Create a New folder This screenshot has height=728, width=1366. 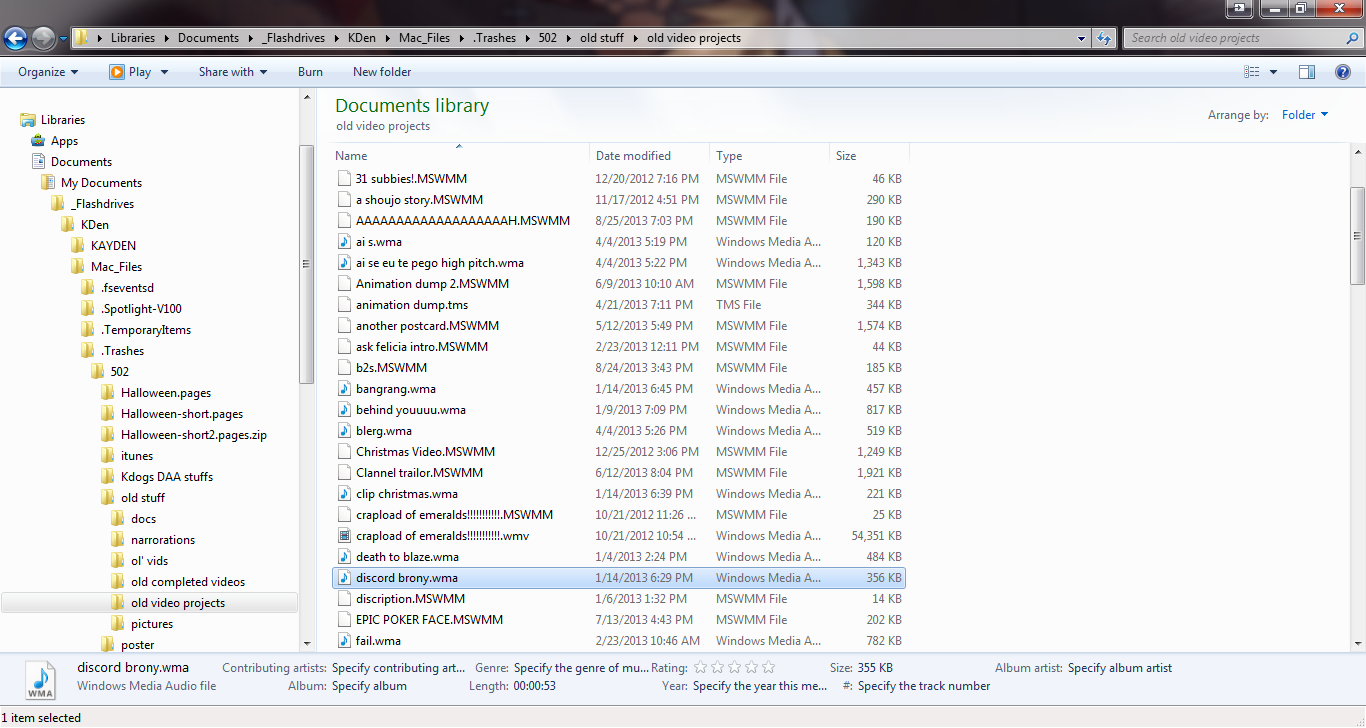382,72
